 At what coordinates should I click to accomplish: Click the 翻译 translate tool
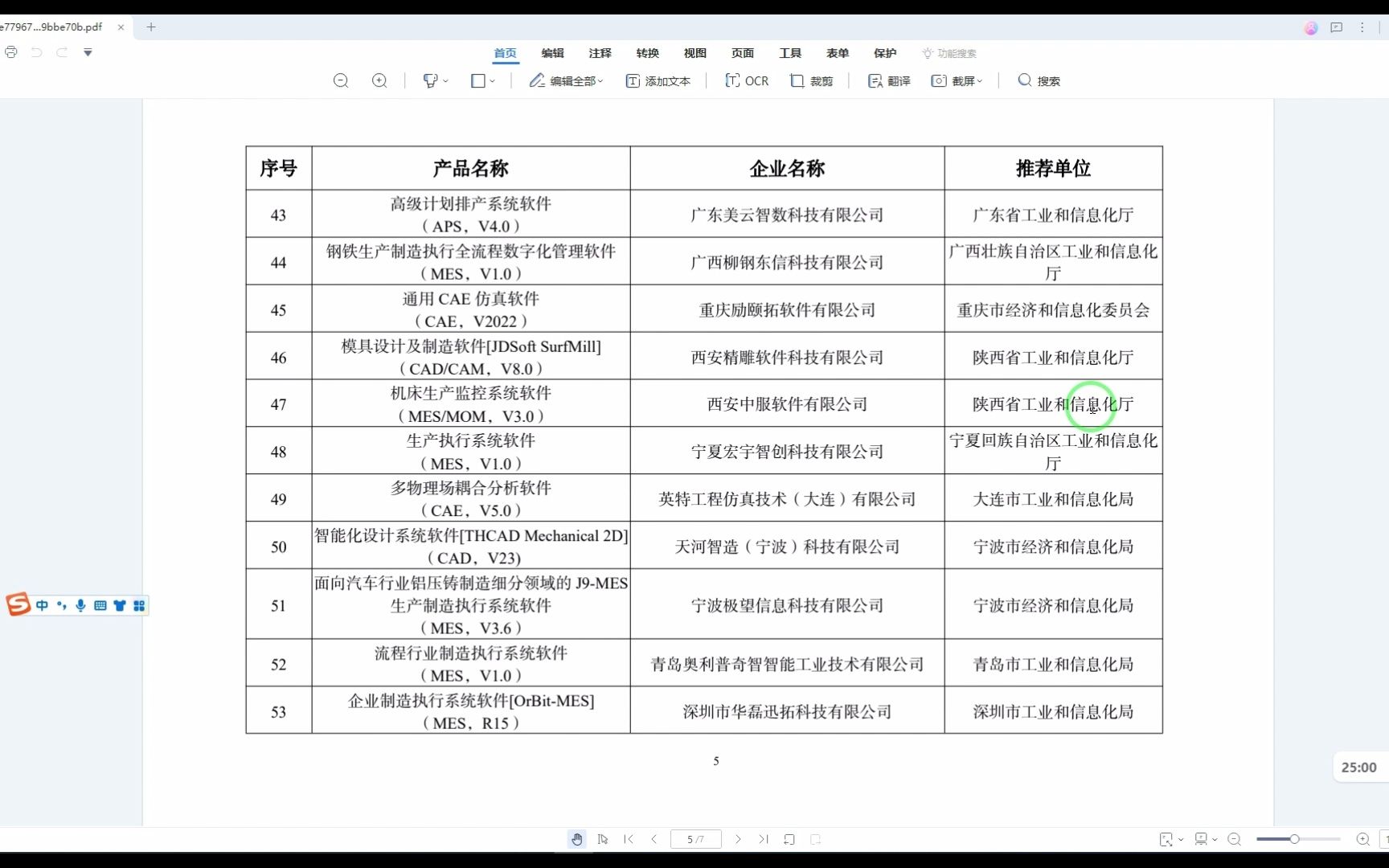click(889, 80)
